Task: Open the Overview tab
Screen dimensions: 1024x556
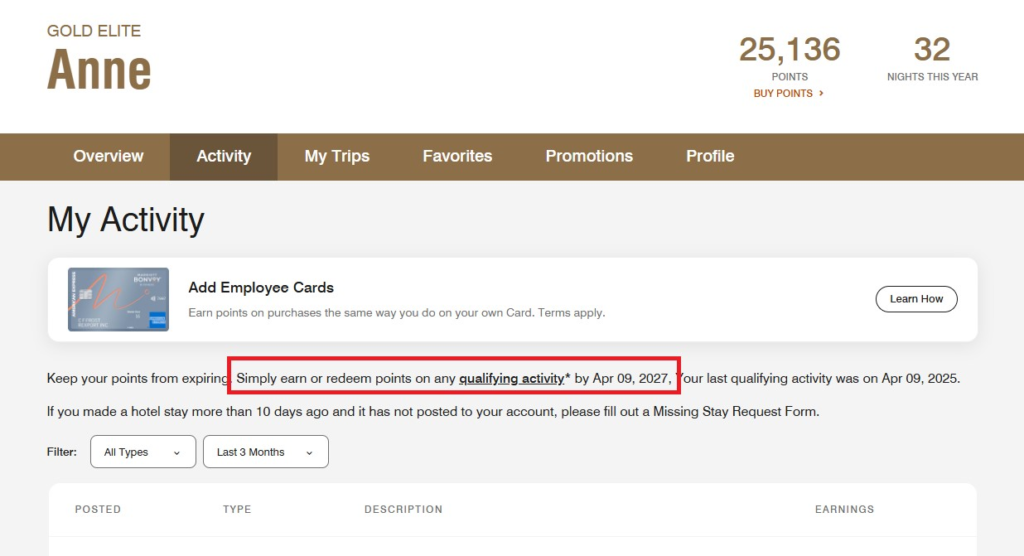Action: (x=108, y=156)
